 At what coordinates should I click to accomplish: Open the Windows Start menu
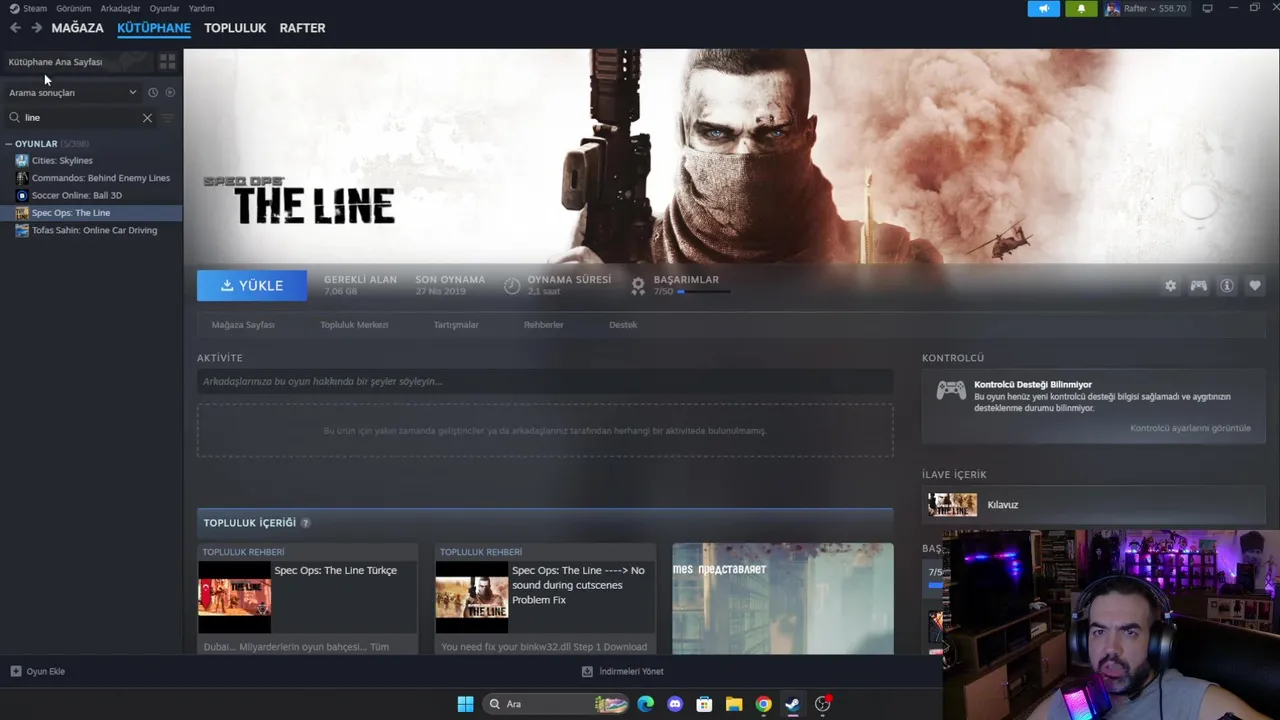click(x=465, y=704)
